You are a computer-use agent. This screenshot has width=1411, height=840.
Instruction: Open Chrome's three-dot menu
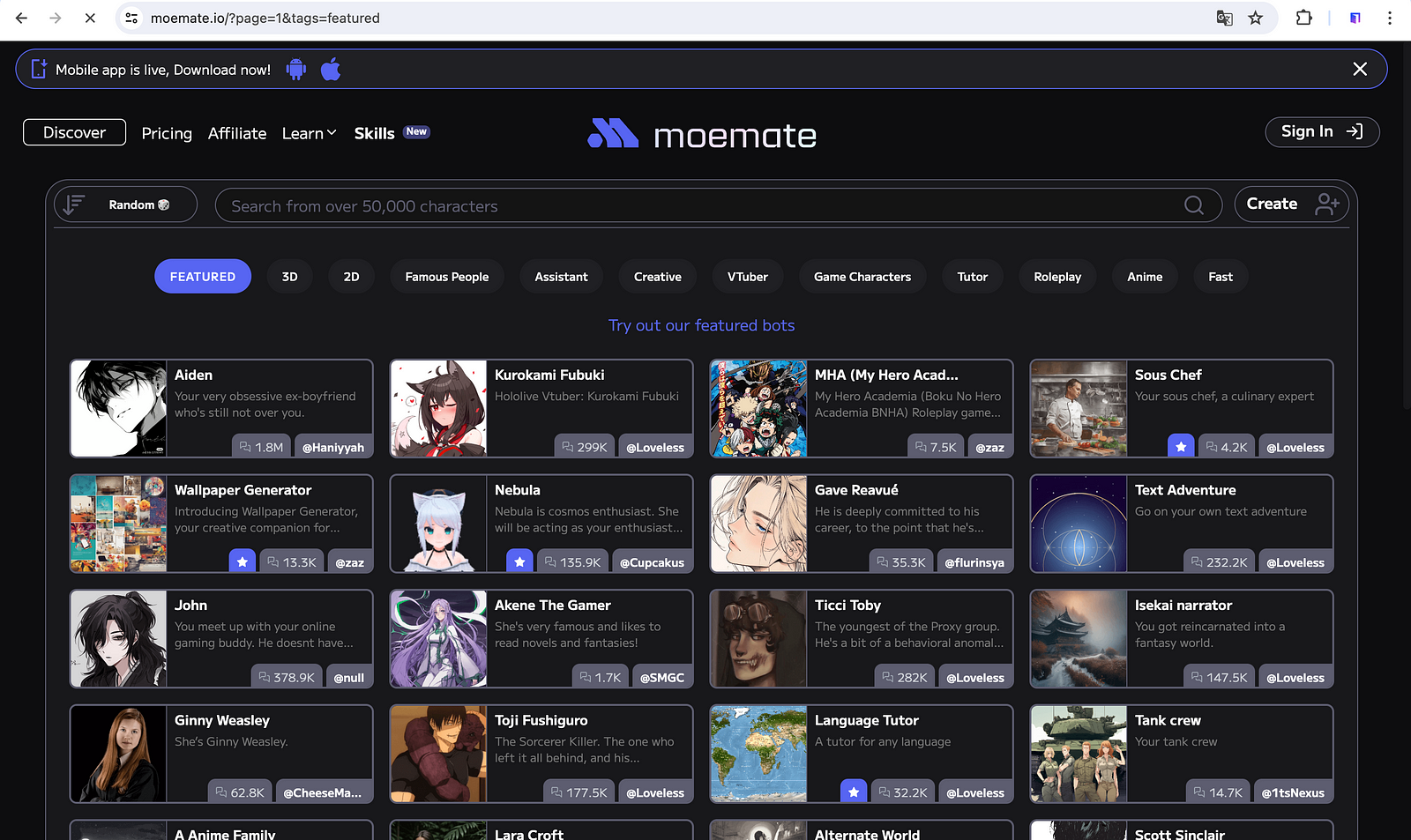coord(1390,18)
